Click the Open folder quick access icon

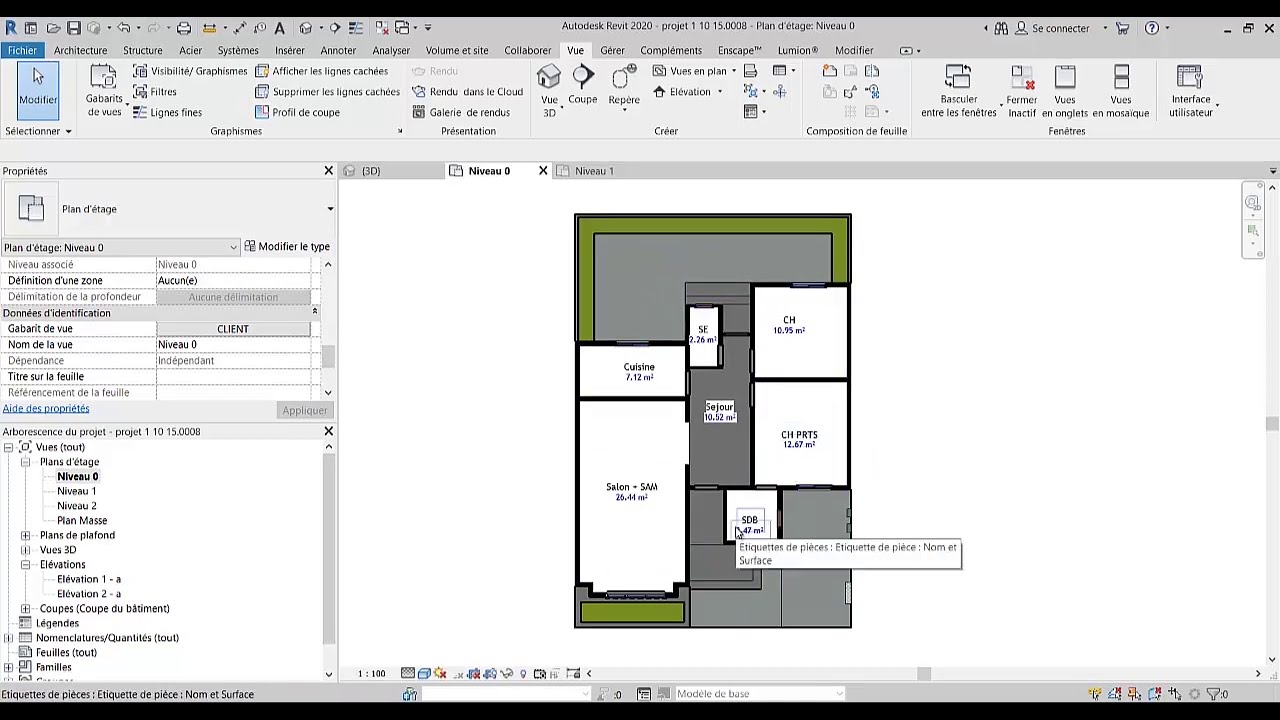click(53, 28)
